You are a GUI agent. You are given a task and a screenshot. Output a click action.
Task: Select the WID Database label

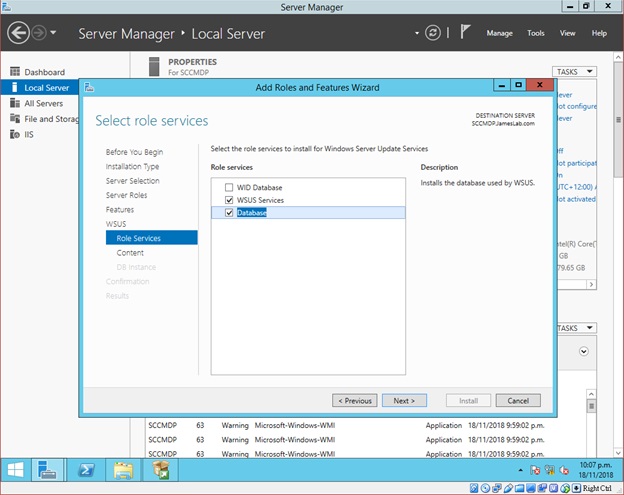[259, 187]
